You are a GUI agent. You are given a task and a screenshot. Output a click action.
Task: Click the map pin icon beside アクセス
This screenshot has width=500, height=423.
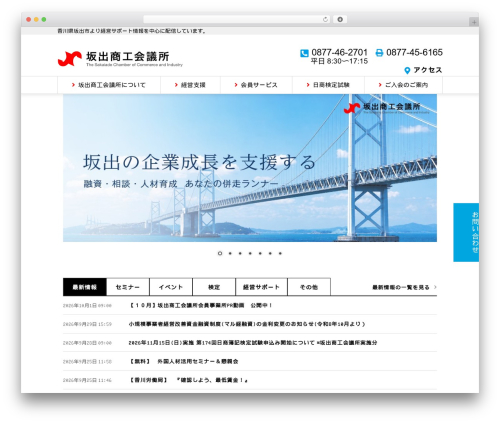407,70
